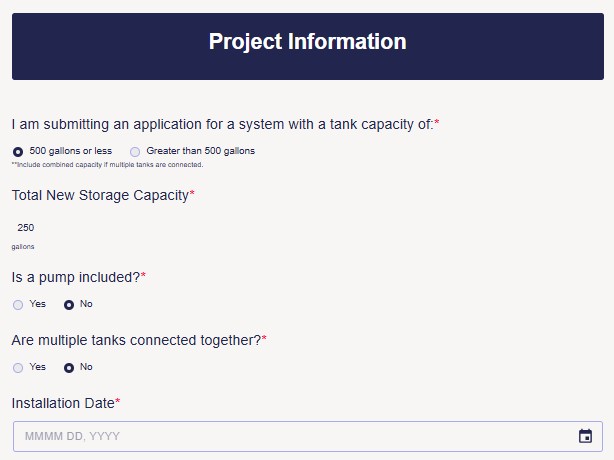The height and width of the screenshot is (460, 614).
Task: Click the tank capacity application question text
Action: [222, 124]
